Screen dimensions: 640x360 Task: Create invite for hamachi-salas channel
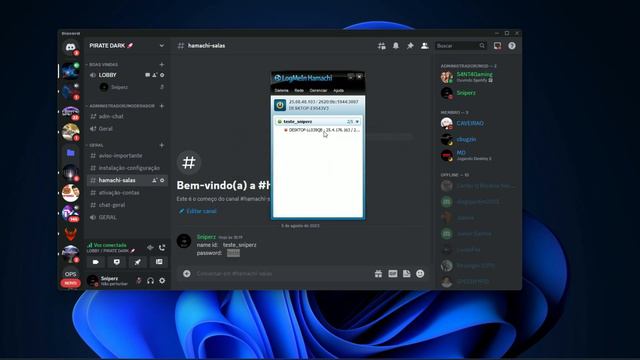click(155, 180)
